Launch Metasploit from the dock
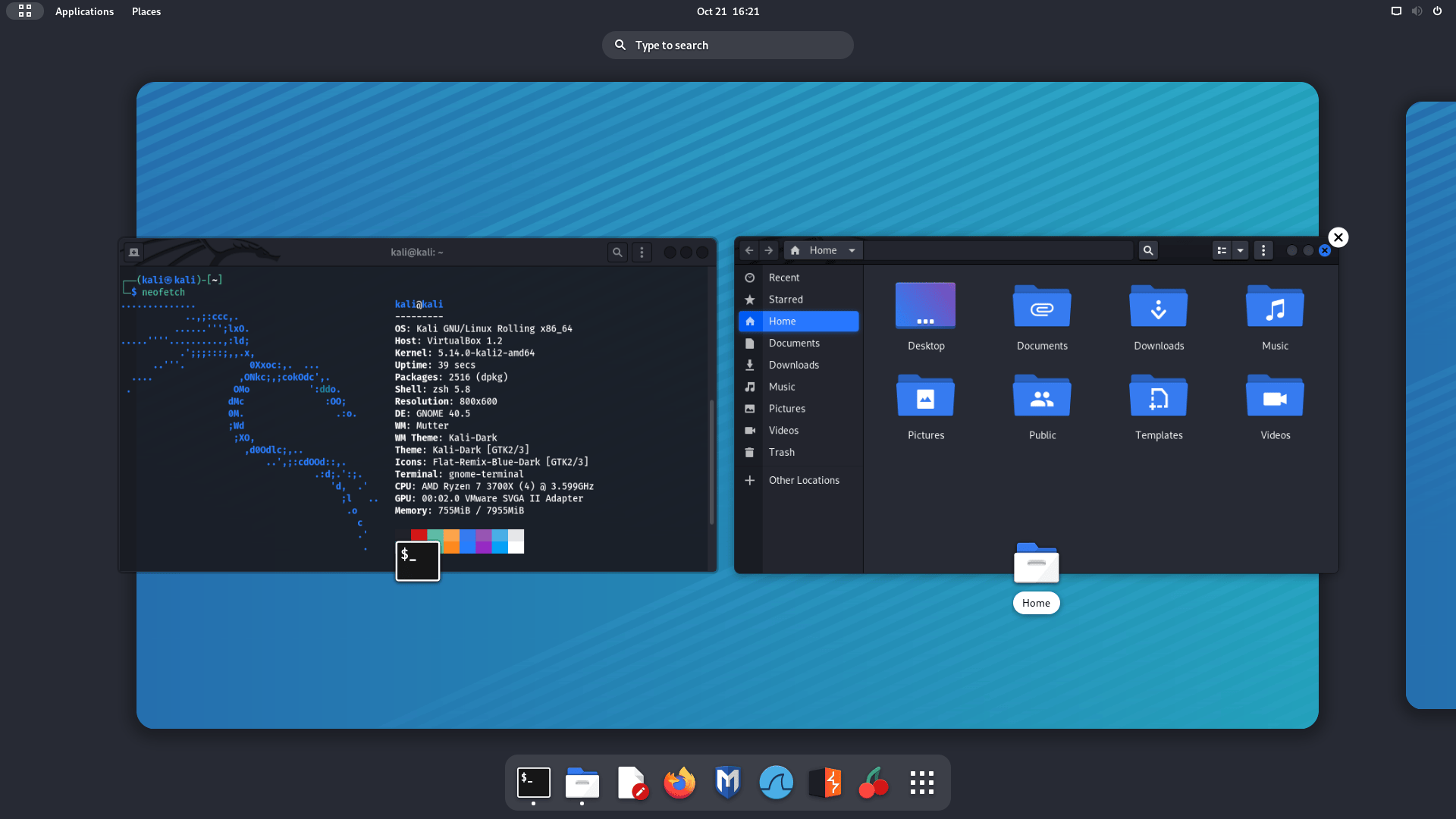This screenshot has width=1456, height=819. [727, 783]
